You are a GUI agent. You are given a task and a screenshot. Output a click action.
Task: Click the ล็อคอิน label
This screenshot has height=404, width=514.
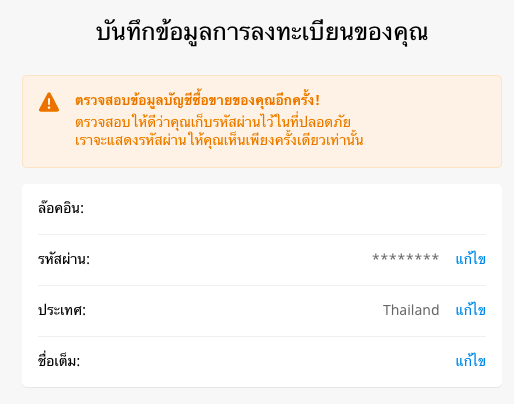pyautogui.click(x=61, y=208)
